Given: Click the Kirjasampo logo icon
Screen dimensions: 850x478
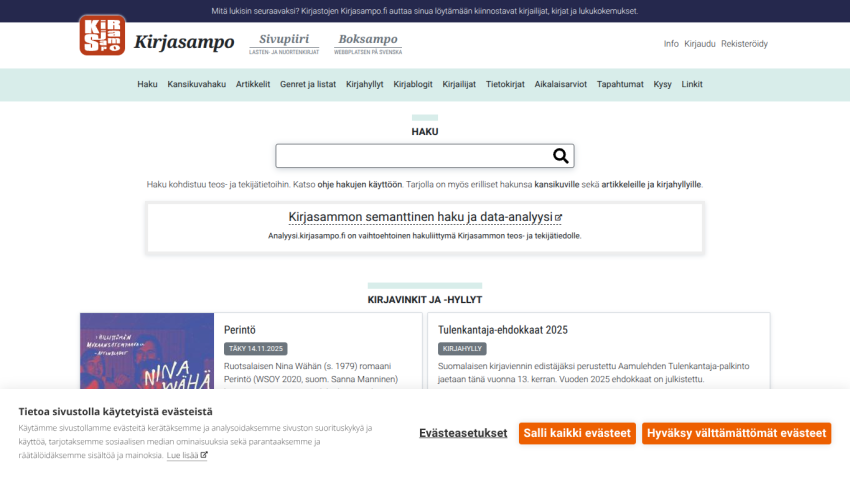Looking at the screenshot, I should point(102,35).
